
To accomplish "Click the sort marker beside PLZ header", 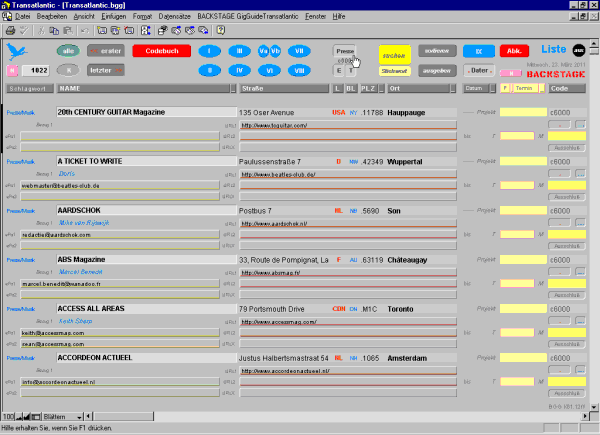I will [x=382, y=89].
